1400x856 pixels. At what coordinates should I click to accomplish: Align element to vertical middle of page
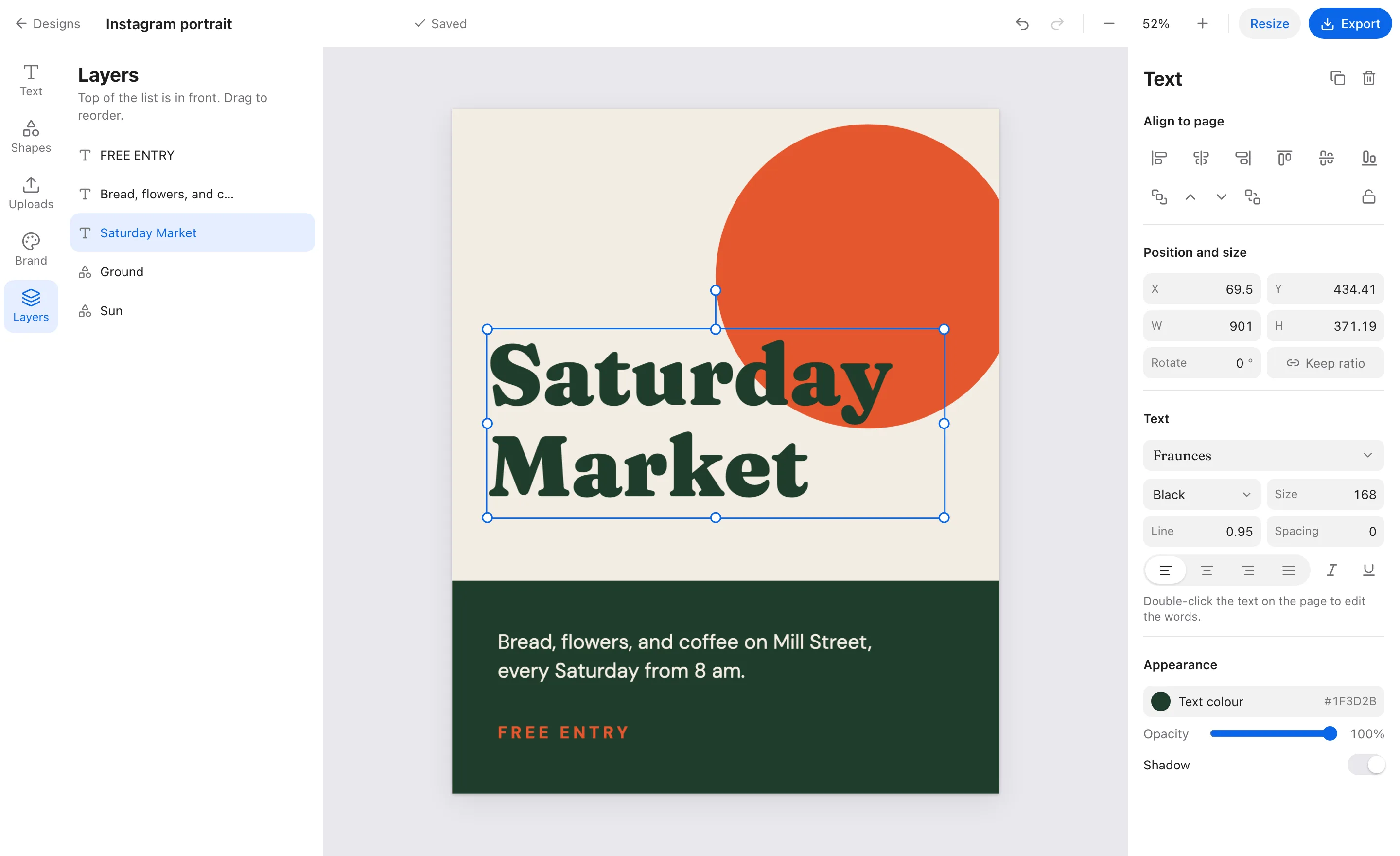(x=1327, y=158)
